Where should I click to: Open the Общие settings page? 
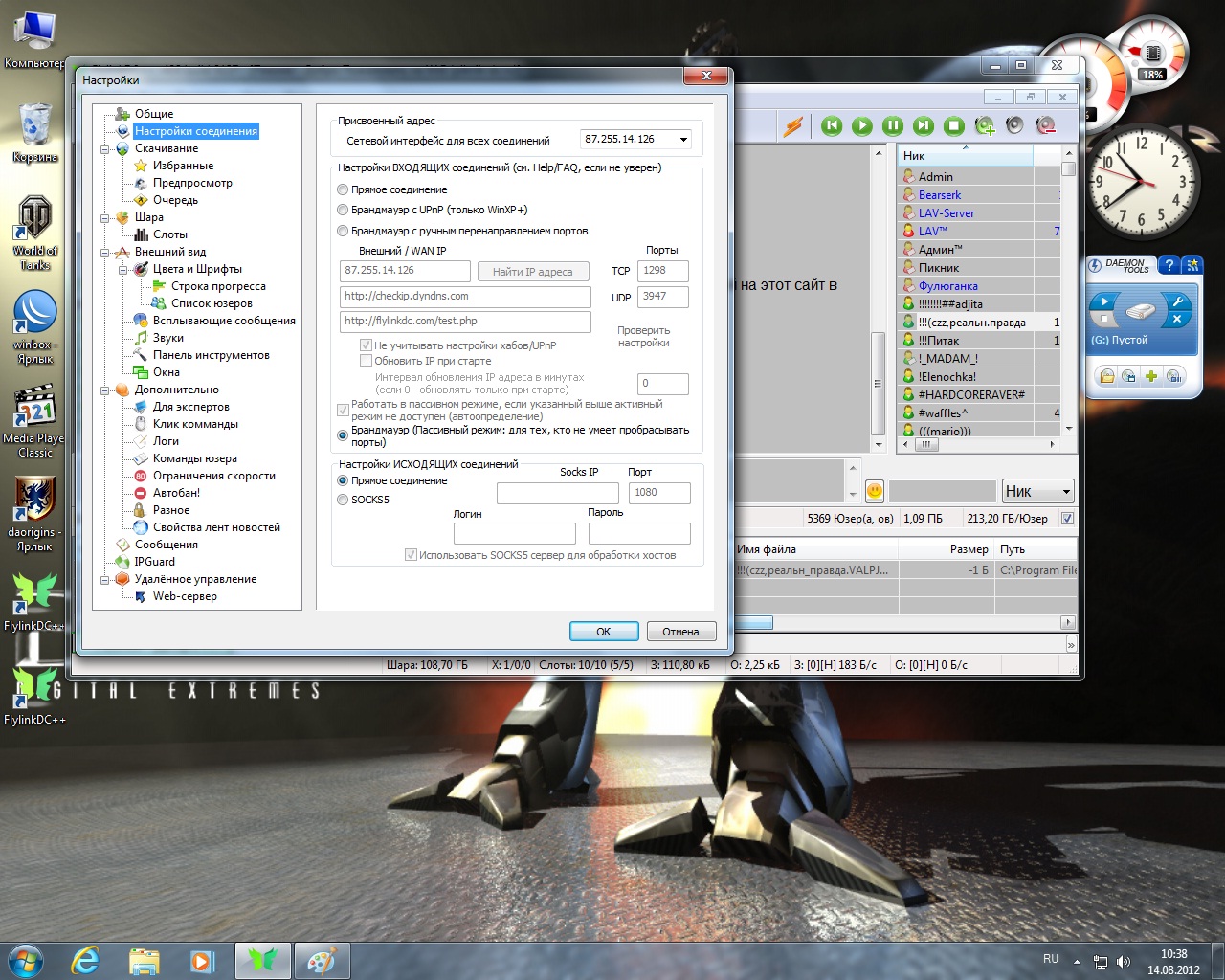(x=154, y=114)
